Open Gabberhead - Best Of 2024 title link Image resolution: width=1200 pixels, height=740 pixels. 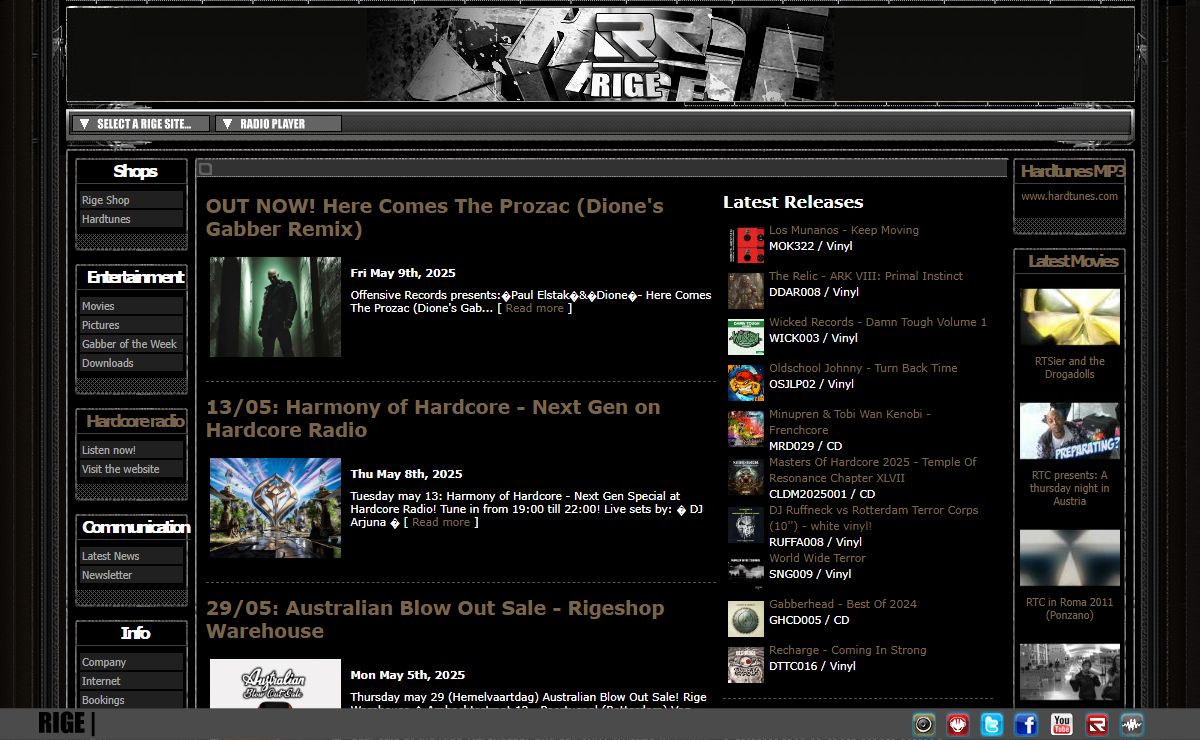[x=843, y=604]
